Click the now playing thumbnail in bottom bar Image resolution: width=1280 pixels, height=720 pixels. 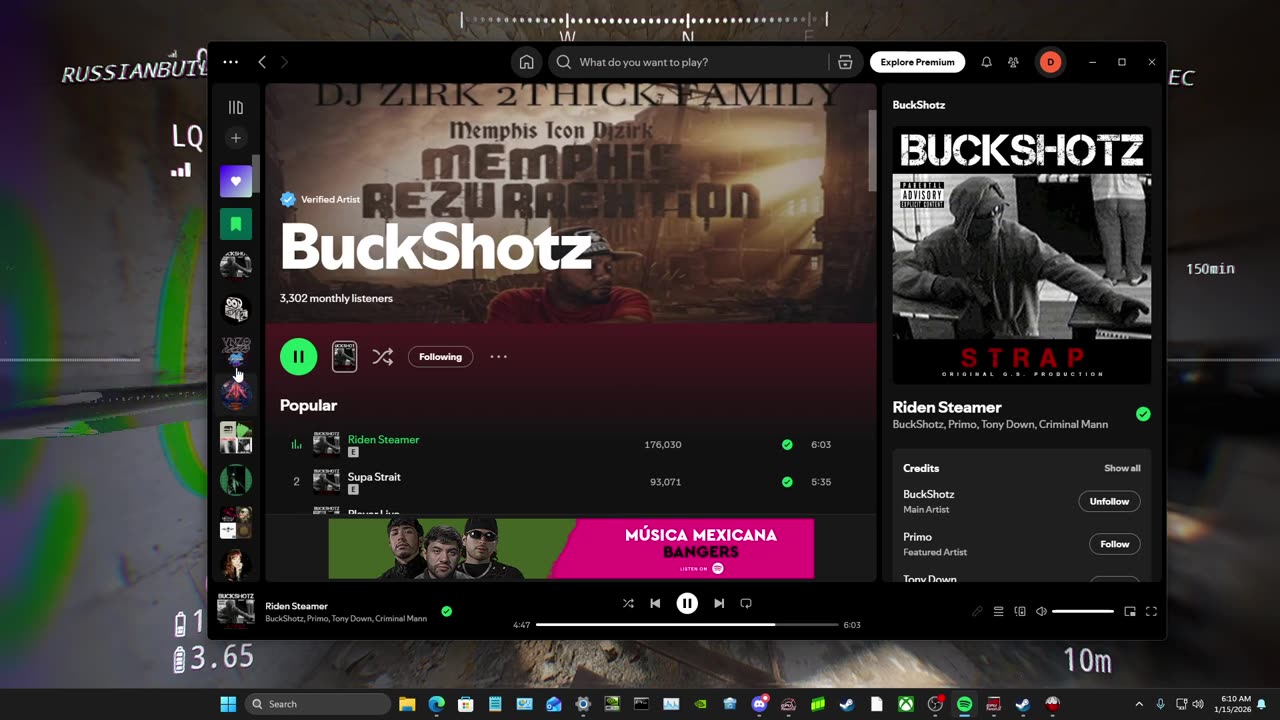236,610
